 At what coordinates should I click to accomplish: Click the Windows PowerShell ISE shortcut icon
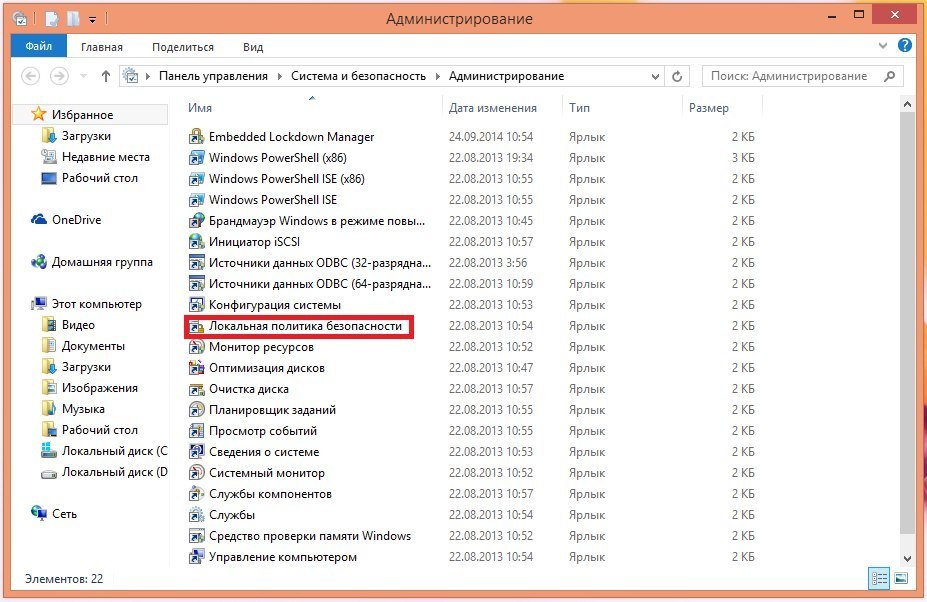click(x=197, y=200)
